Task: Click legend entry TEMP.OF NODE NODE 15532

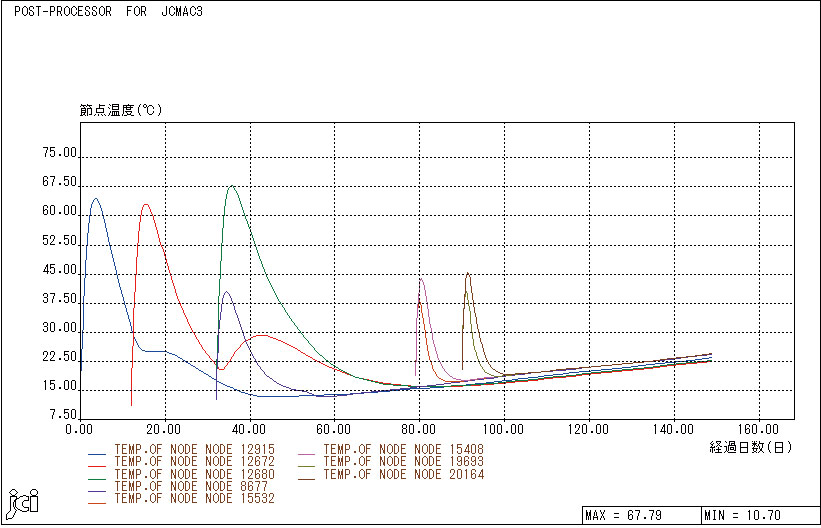Action: [x=194, y=498]
